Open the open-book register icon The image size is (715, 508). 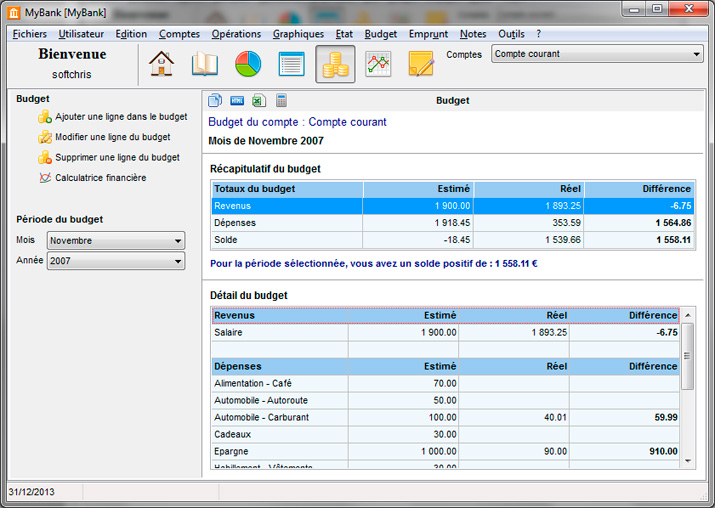click(x=205, y=64)
